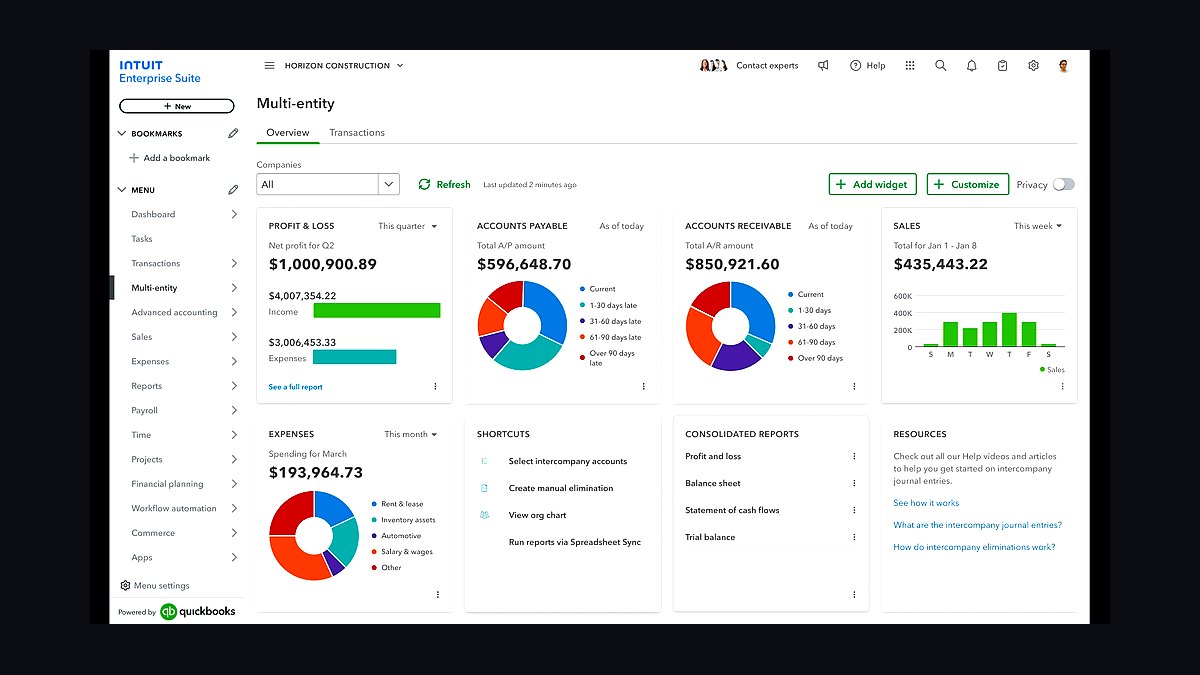Open the hamburger menu next to Horizon Construction
Image resolution: width=1200 pixels, height=675 pixels.
tap(269, 66)
